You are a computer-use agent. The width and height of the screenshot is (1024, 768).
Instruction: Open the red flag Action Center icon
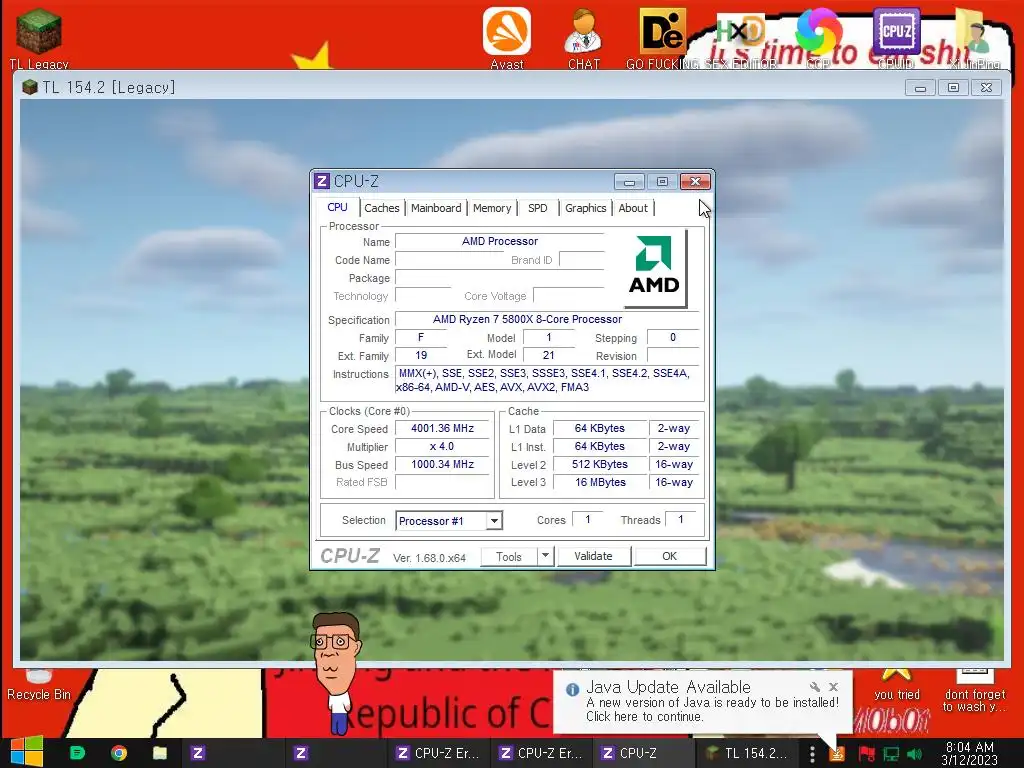(866, 754)
